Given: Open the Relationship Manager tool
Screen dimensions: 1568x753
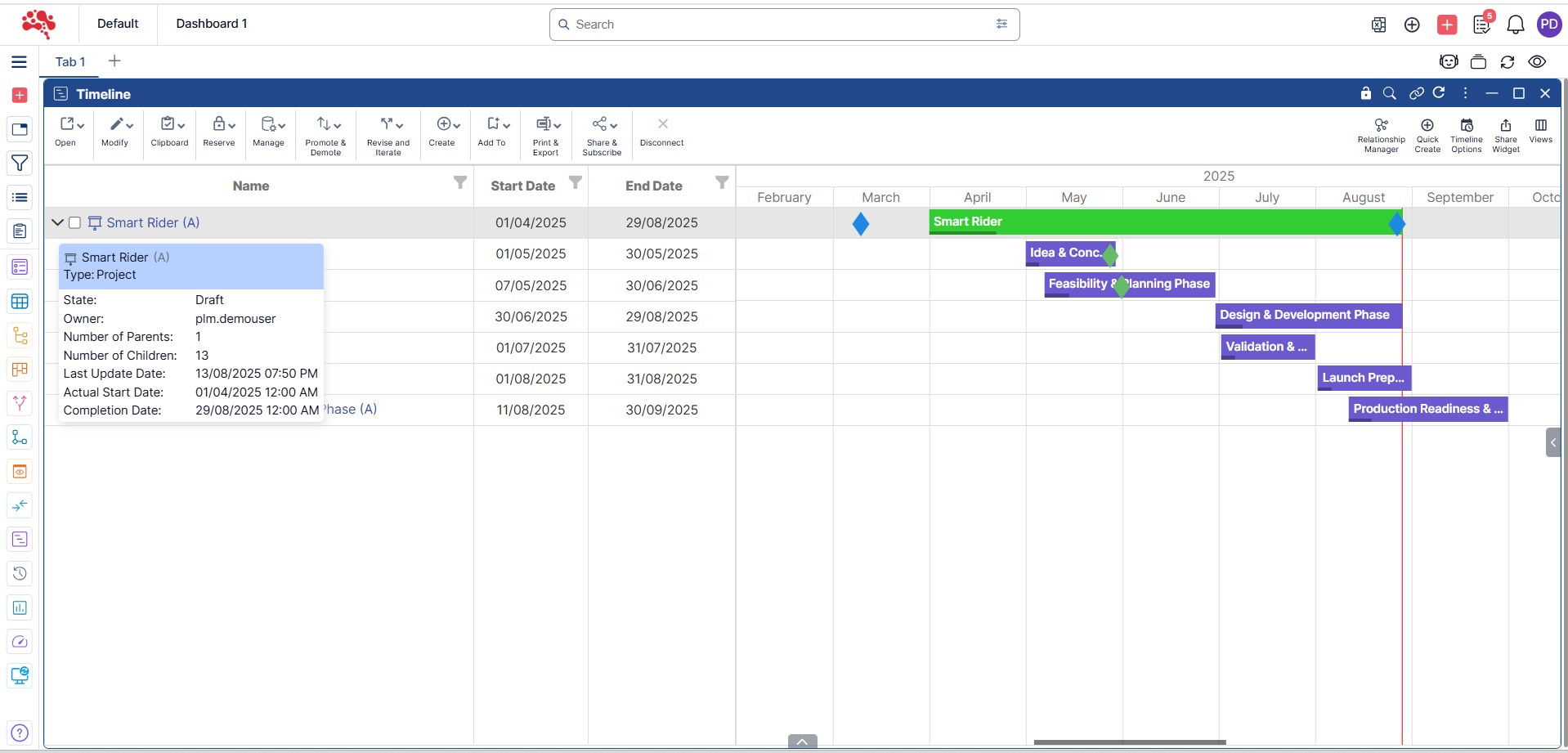Looking at the screenshot, I should pos(1381,134).
